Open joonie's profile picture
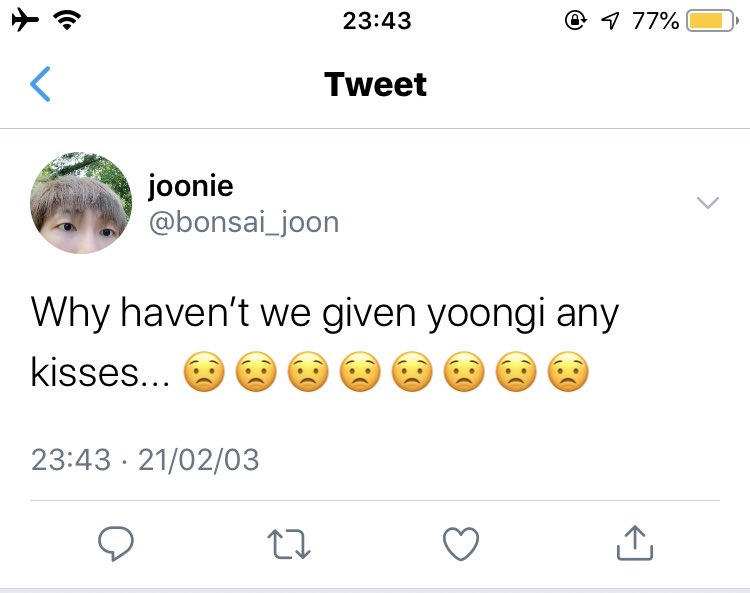750x593 pixels. (x=81, y=203)
